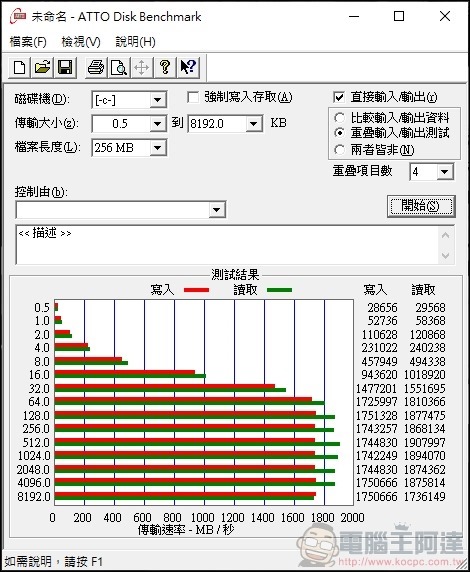The width and height of the screenshot is (470, 572).
Task: Click the Print toolbar icon
Action: pos(96,67)
